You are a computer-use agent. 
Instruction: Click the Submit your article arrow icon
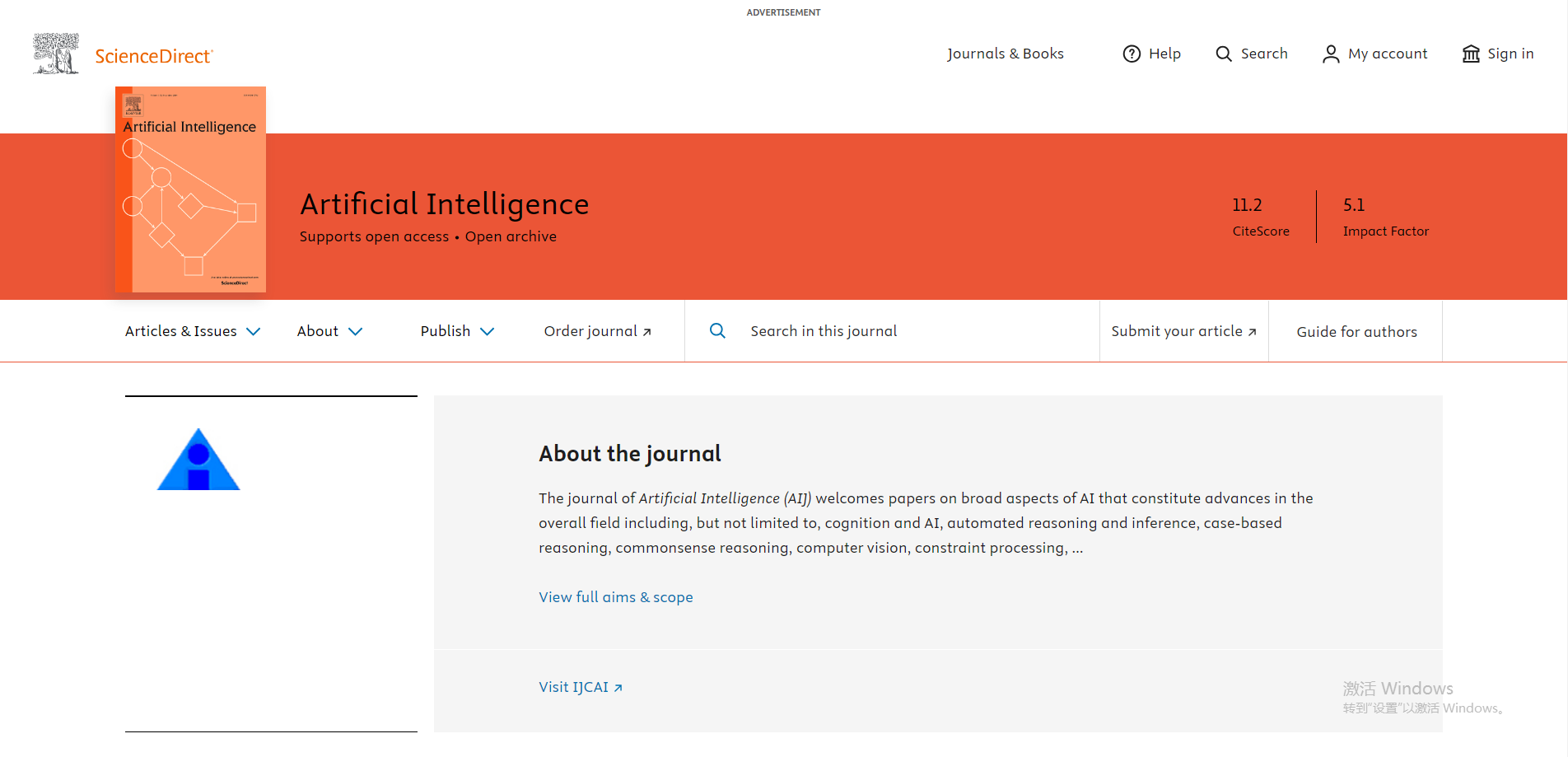click(x=1252, y=332)
